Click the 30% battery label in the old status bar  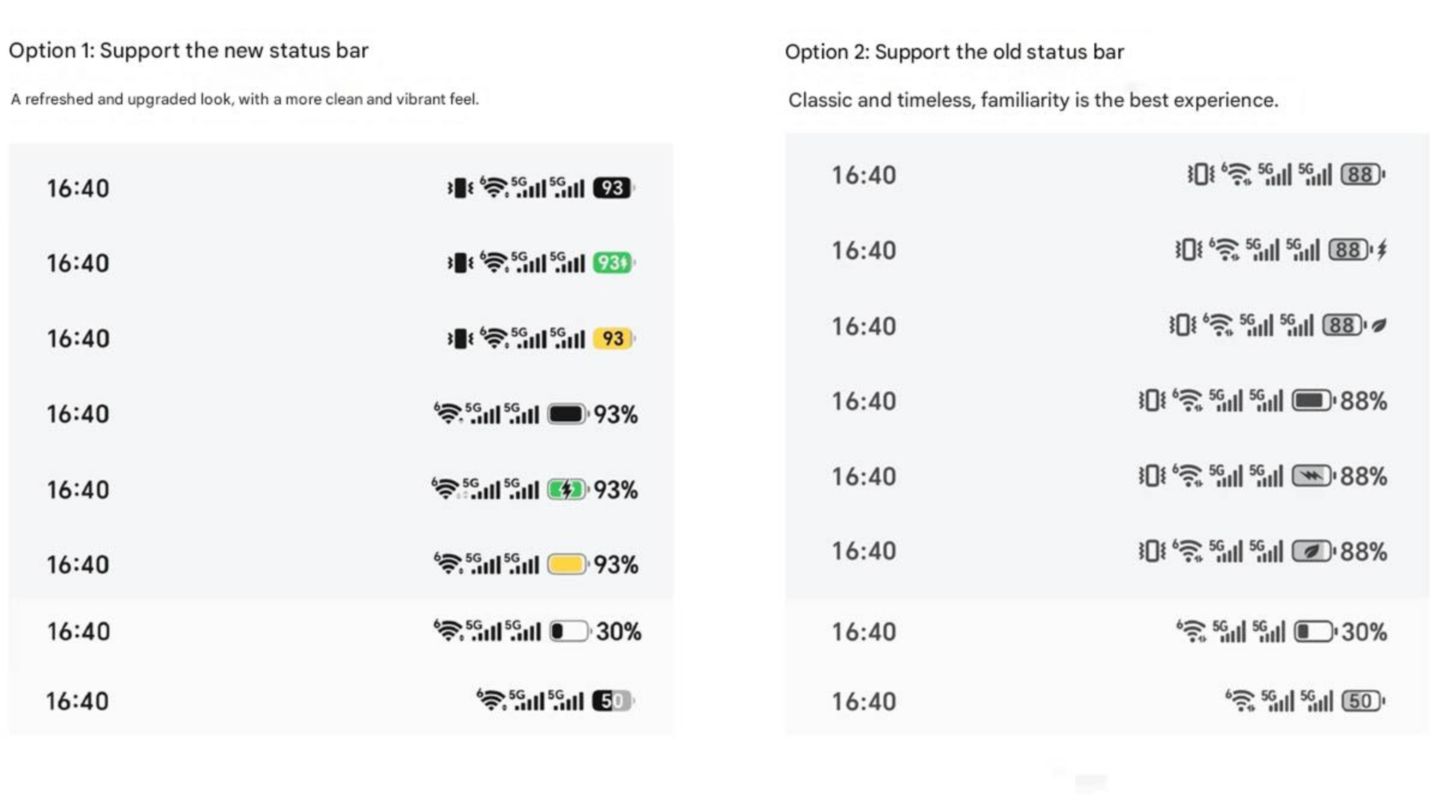tap(1364, 632)
